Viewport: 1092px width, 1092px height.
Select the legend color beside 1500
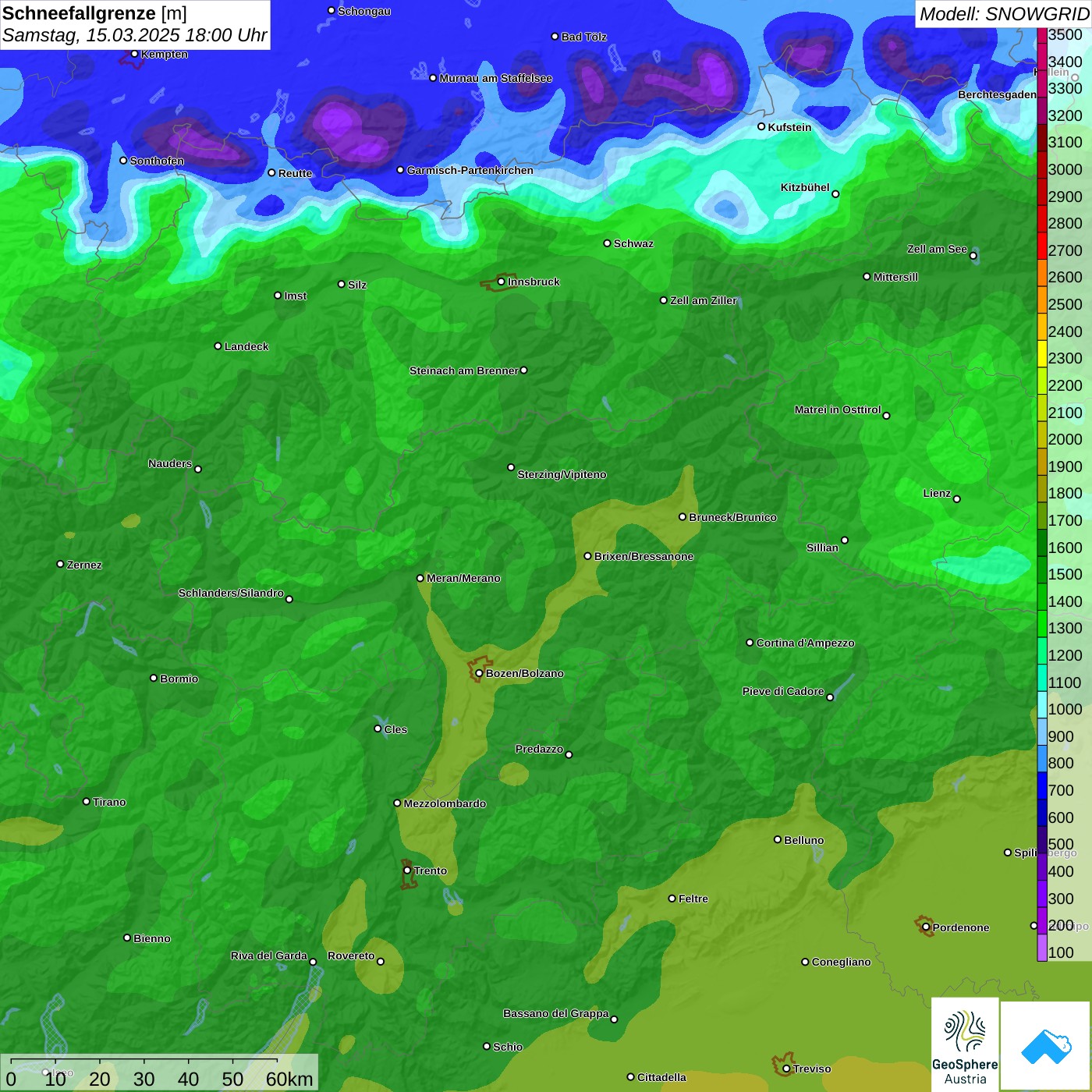pos(1042,569)
